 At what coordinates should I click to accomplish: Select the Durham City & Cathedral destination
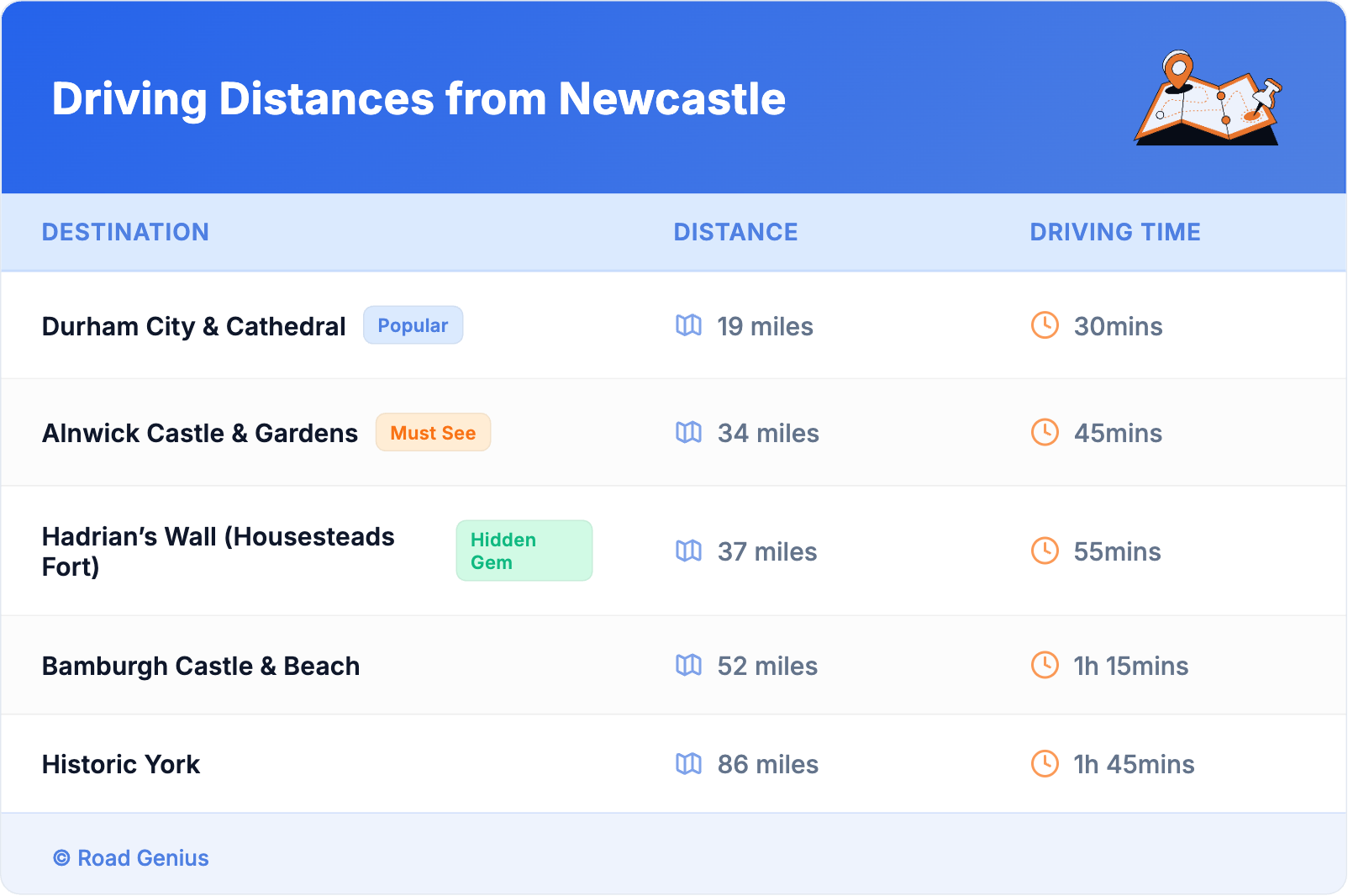pyautogui.click(x=193, y=326)
